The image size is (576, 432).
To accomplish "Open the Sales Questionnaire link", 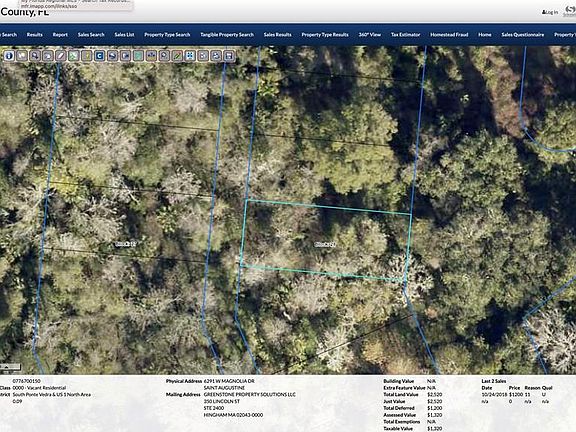I will (523, 35).
